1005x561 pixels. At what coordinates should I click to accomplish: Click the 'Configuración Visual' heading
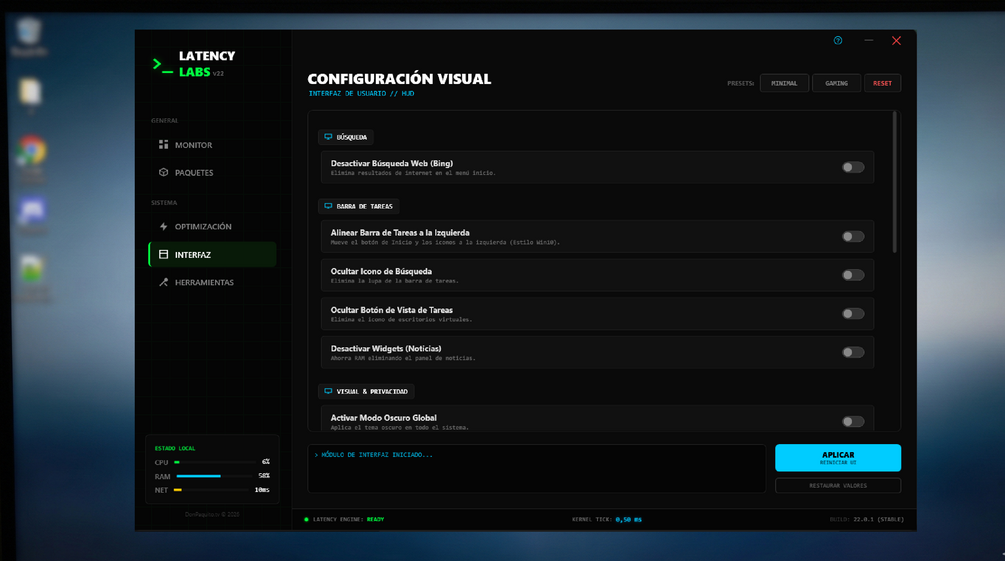[399, 79]
